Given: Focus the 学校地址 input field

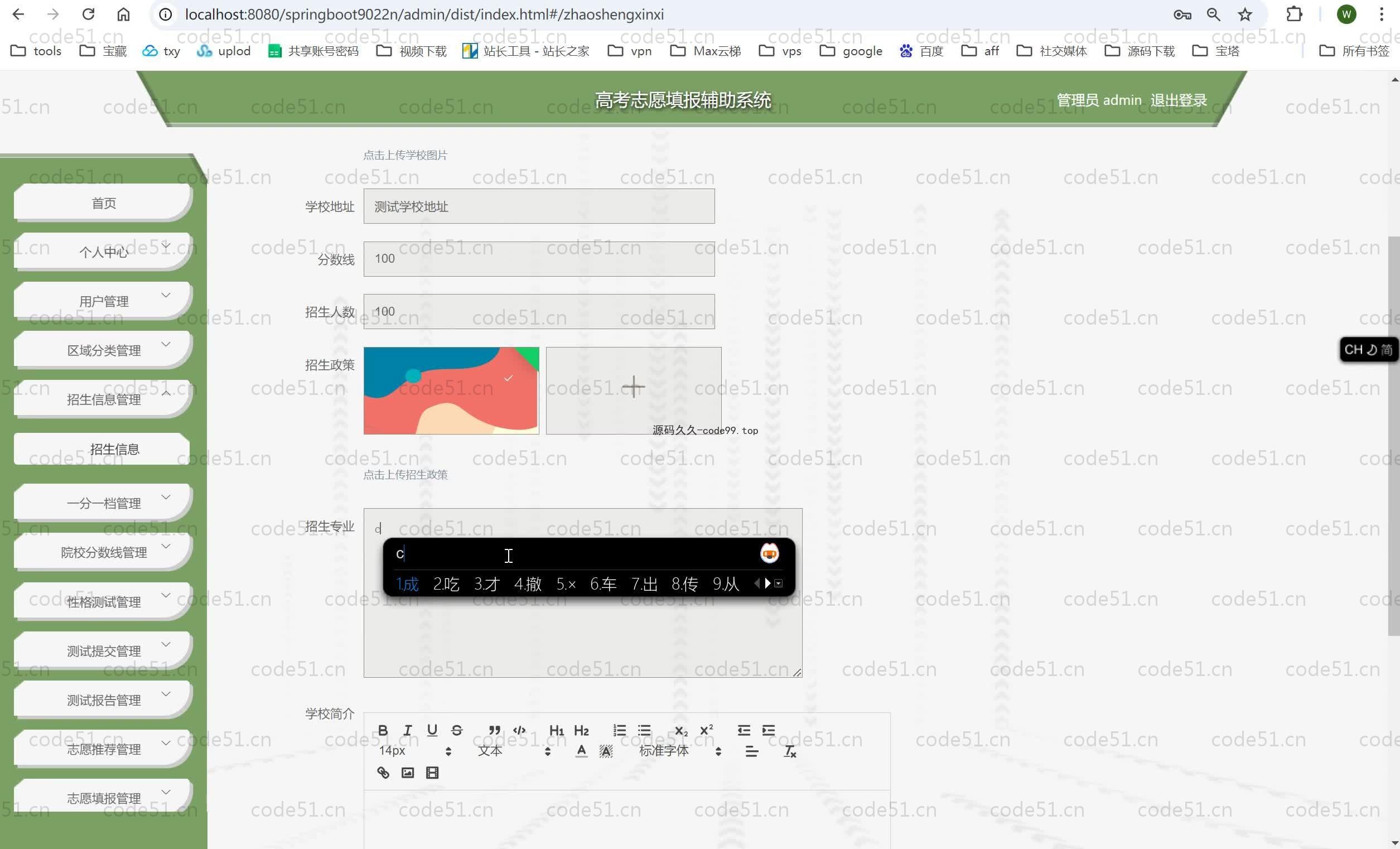Looking at the screenshot, I should (x=539, y=206).
